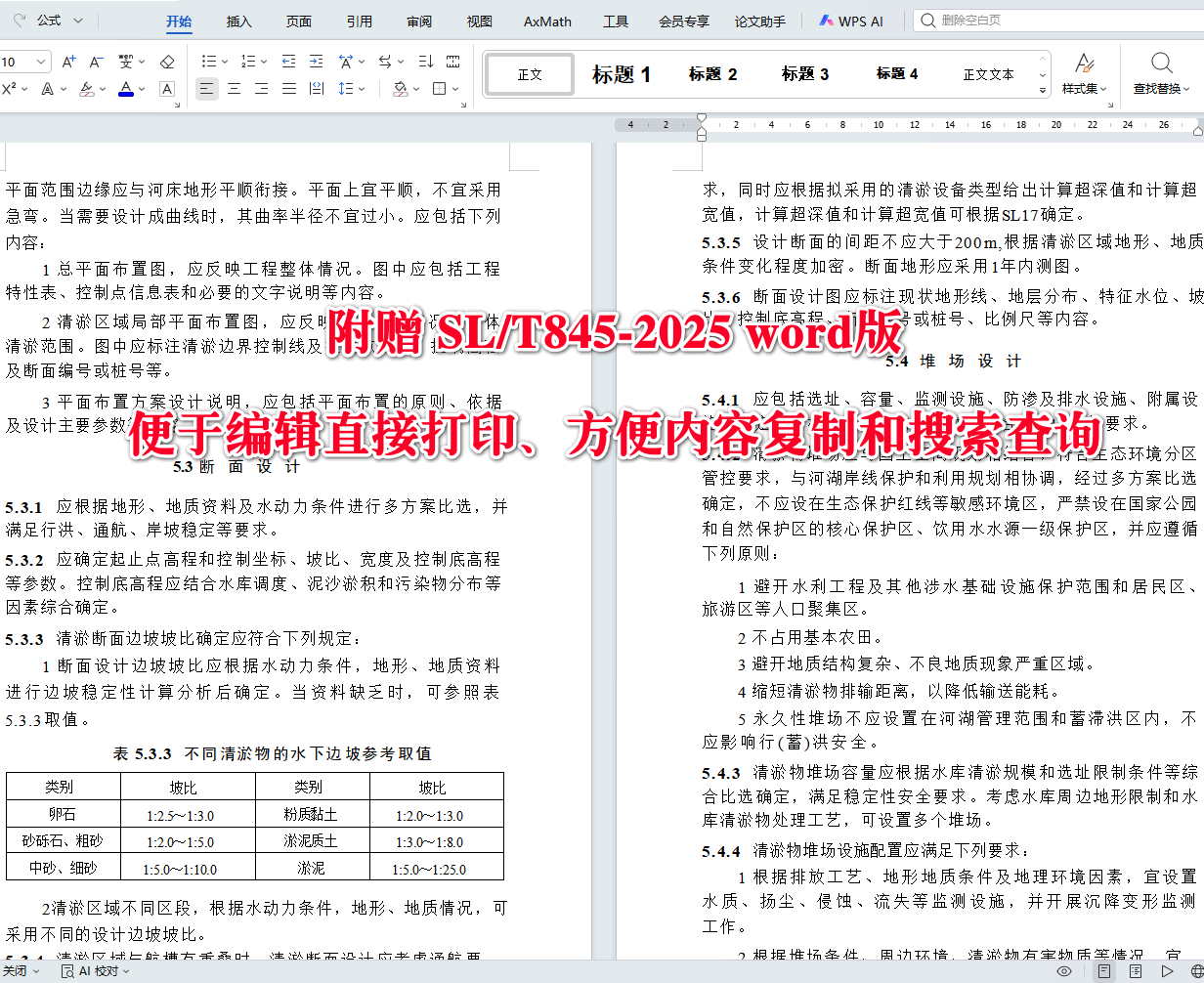Increase paragraph indent
Screen dimensions: 1204x983
point(317,62)
